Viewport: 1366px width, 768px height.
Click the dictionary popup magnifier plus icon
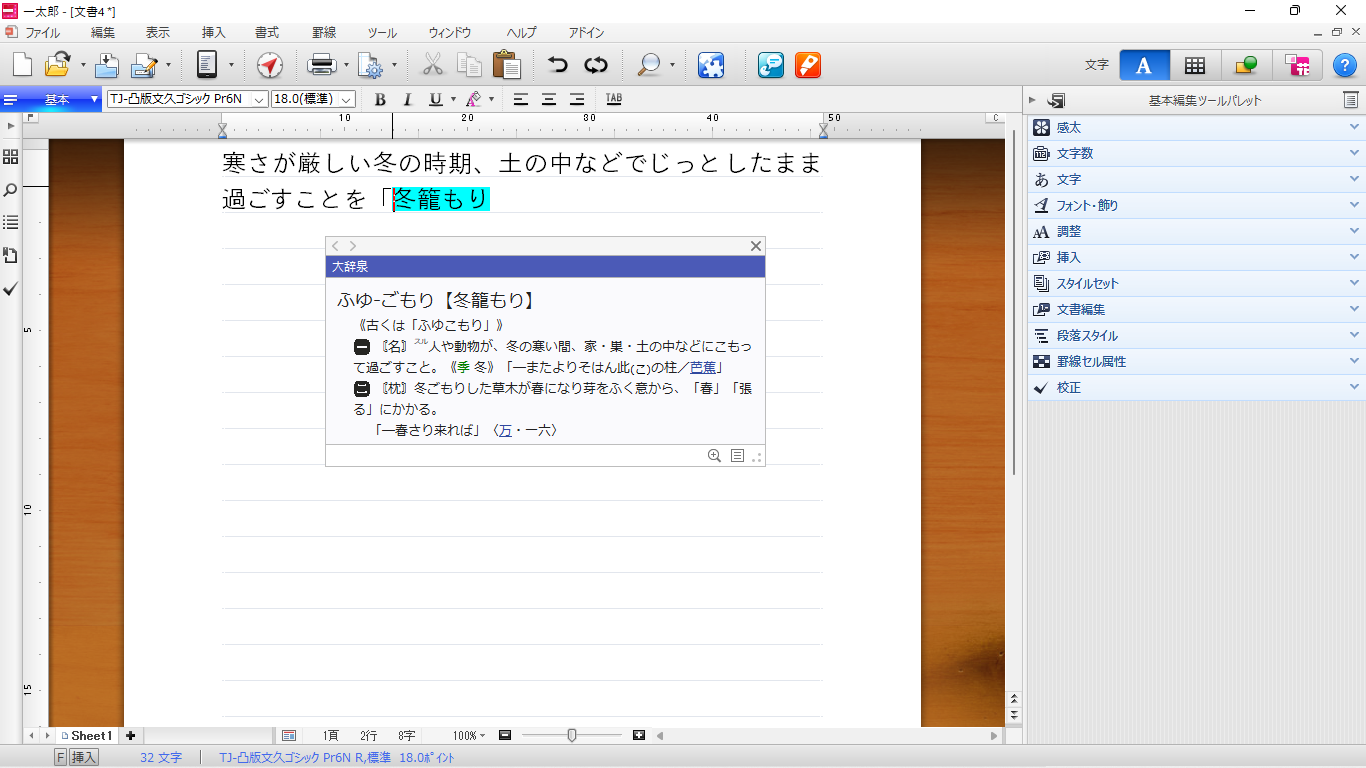[x=714, y=456]
